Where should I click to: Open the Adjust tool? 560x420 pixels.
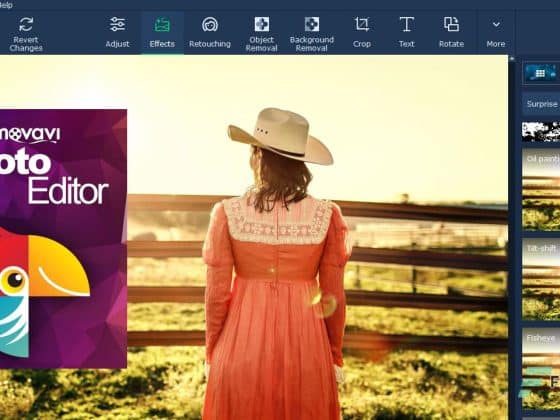(117, 33)
